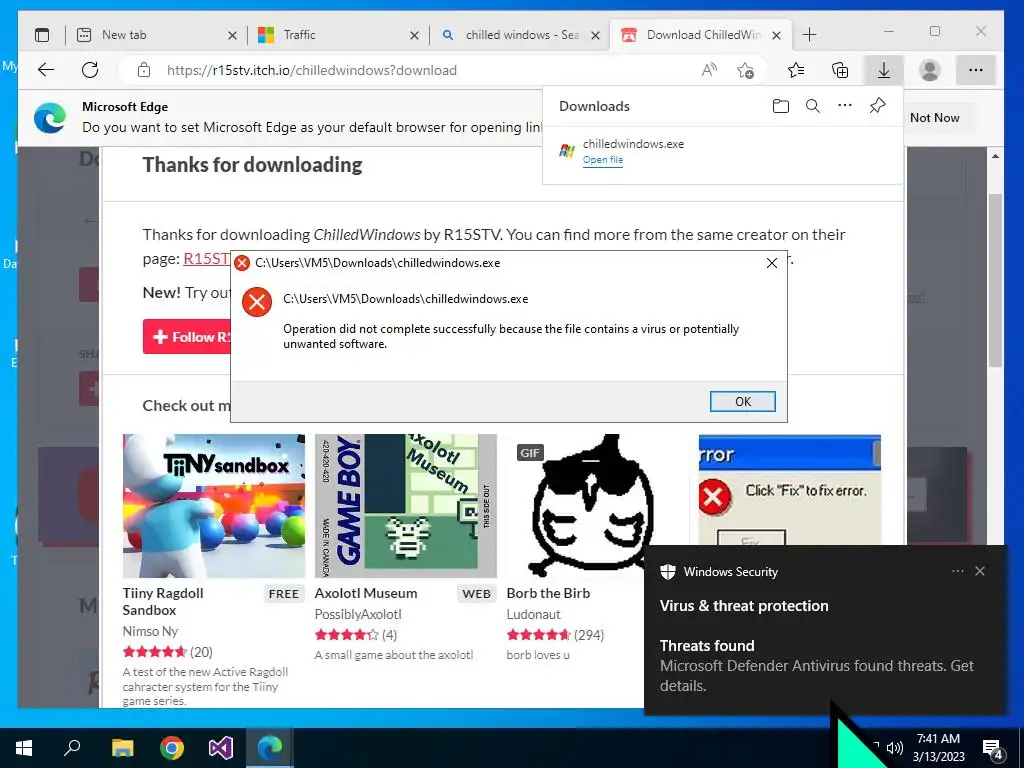
Task: Dismiss the Windows Security notification
Action: 980,571
